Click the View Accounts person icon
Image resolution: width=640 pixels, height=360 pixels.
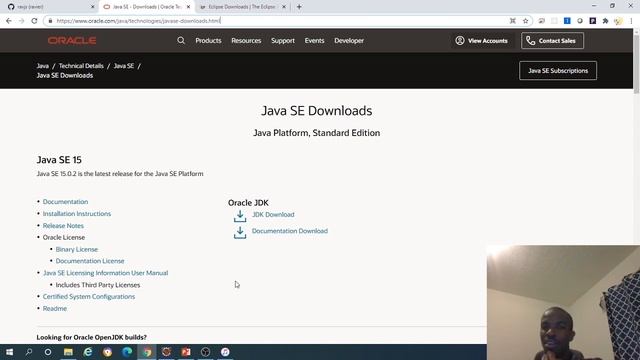tap(460, 40)
